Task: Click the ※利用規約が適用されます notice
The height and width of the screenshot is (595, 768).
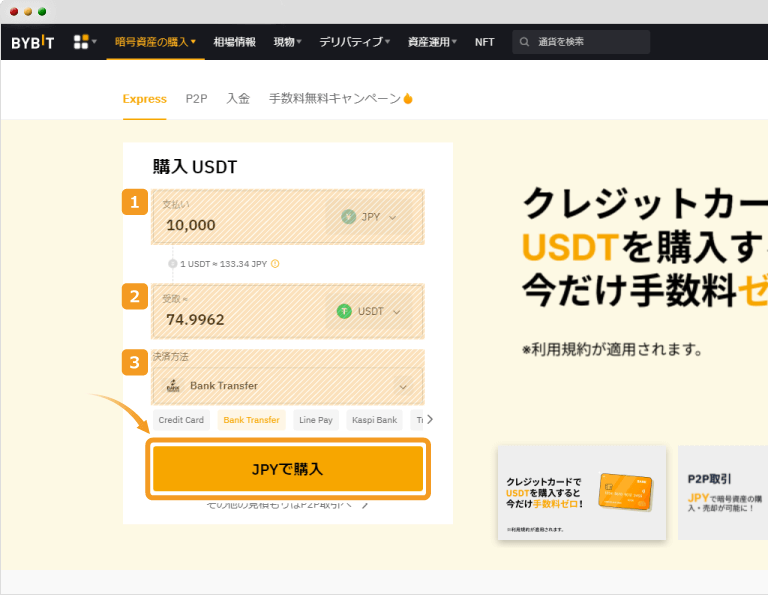Action: tap(613, 350)
